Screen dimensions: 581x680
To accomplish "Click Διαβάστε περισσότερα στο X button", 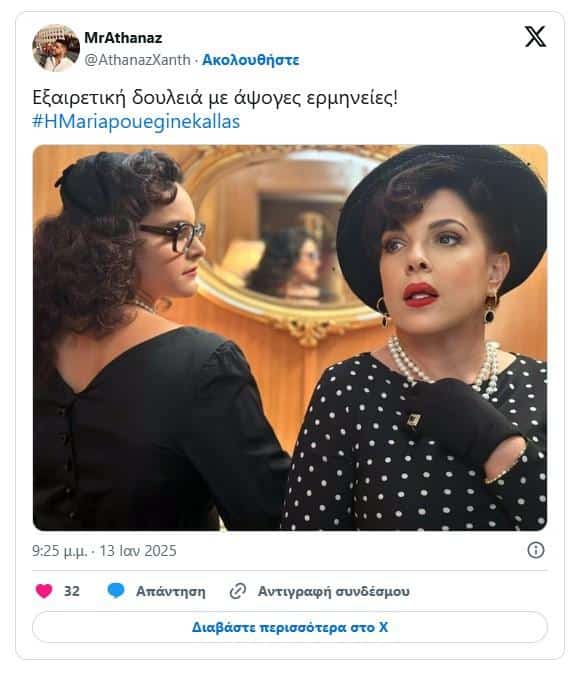I will 290,627.
